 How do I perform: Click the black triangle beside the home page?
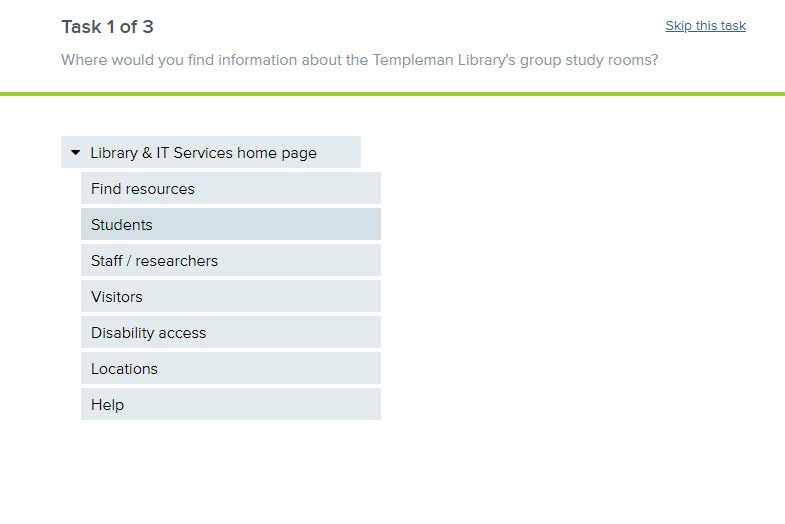tap(76, 153)
